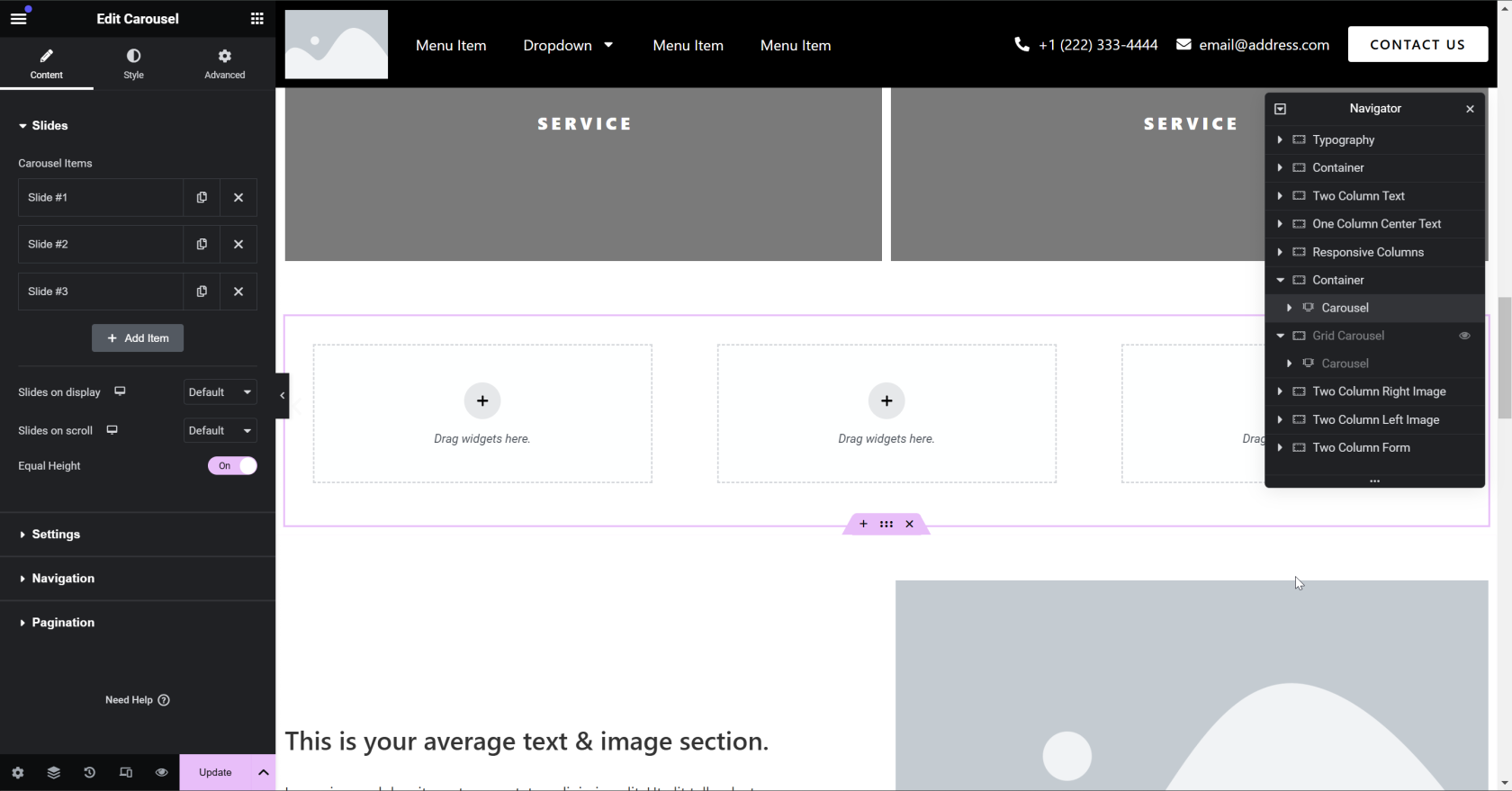Toggle Equal Height switch off
This screenshot has height=791, width=1512.
pos(232,465)
